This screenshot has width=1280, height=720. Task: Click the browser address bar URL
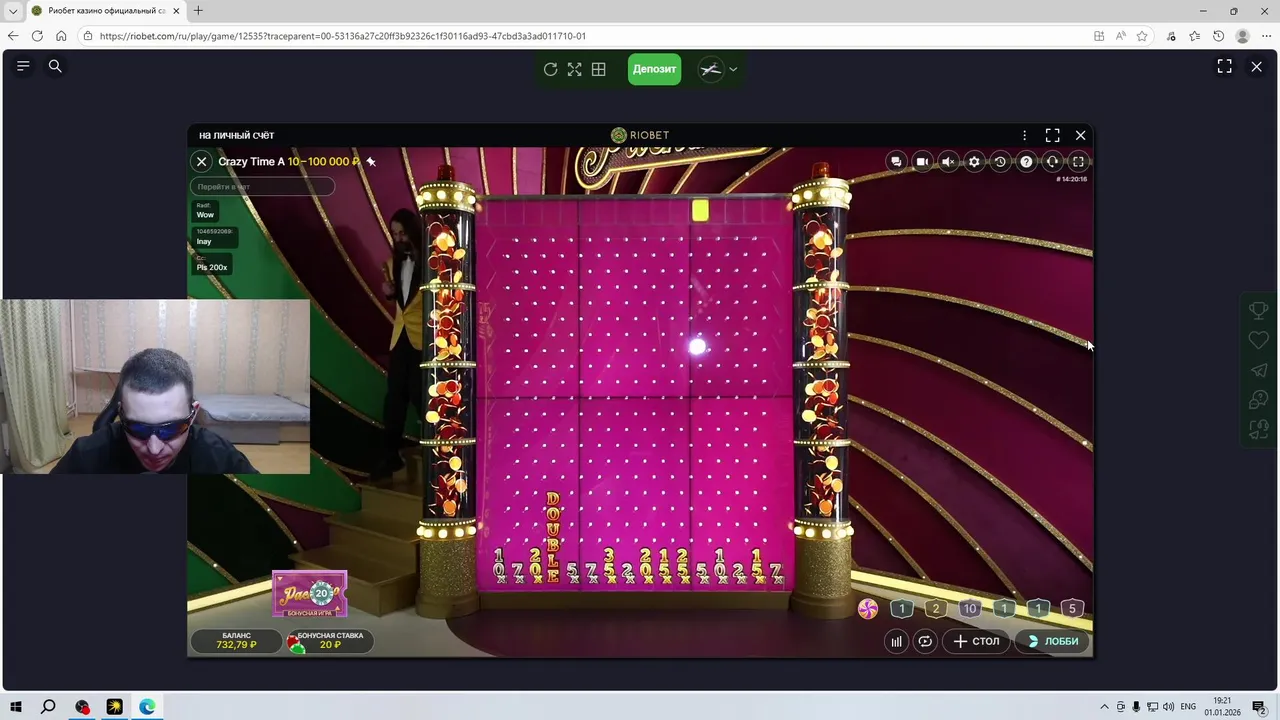[342, 36]
